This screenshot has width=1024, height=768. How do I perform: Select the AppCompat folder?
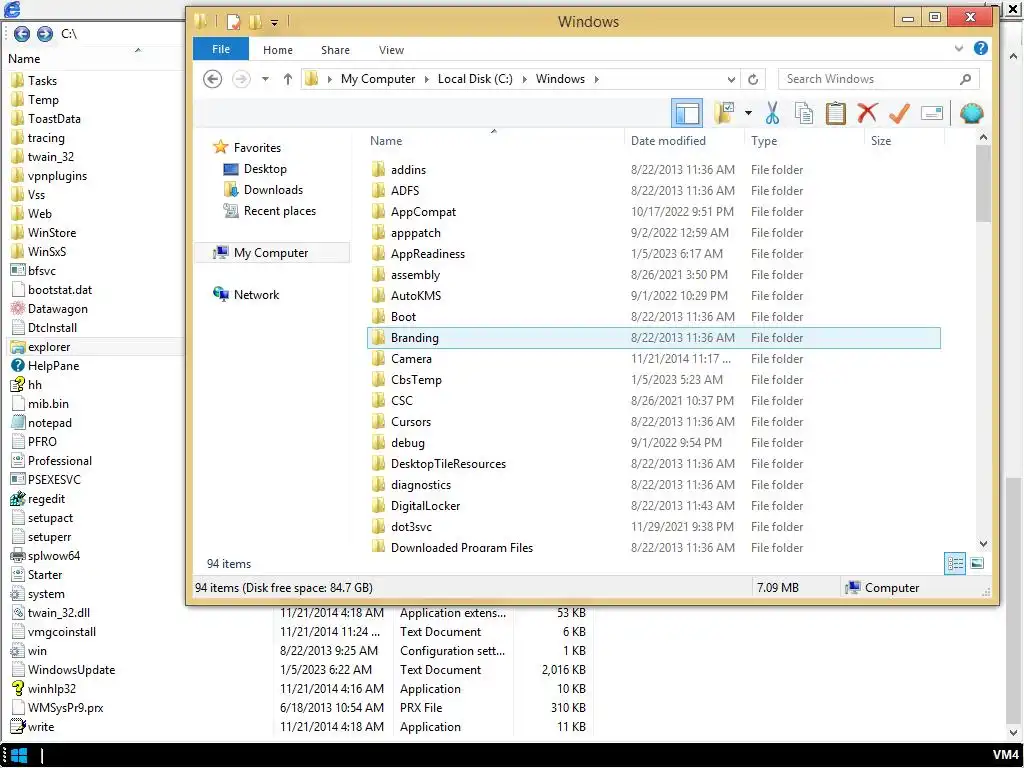click(x=423, y=212)
